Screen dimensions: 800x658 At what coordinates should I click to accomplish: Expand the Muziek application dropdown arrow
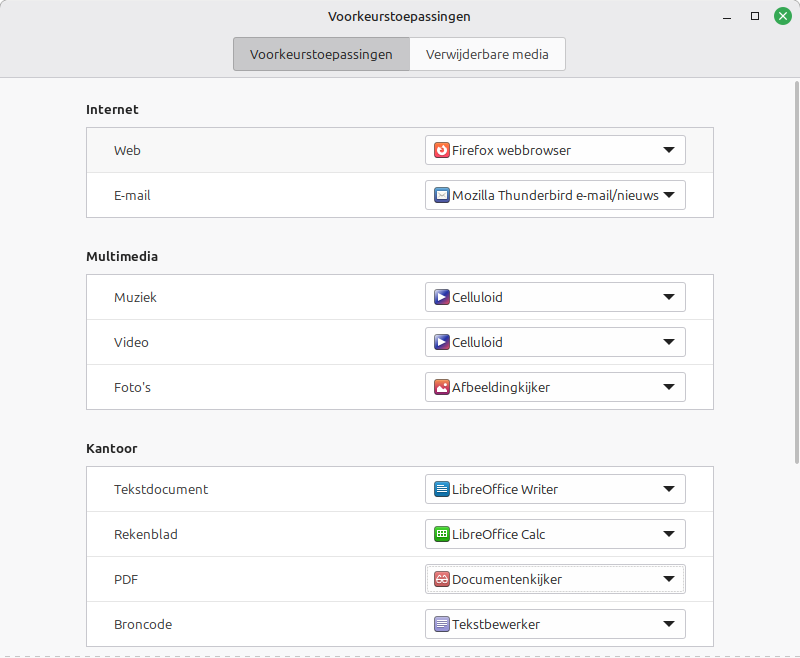(x=669, y=297)
